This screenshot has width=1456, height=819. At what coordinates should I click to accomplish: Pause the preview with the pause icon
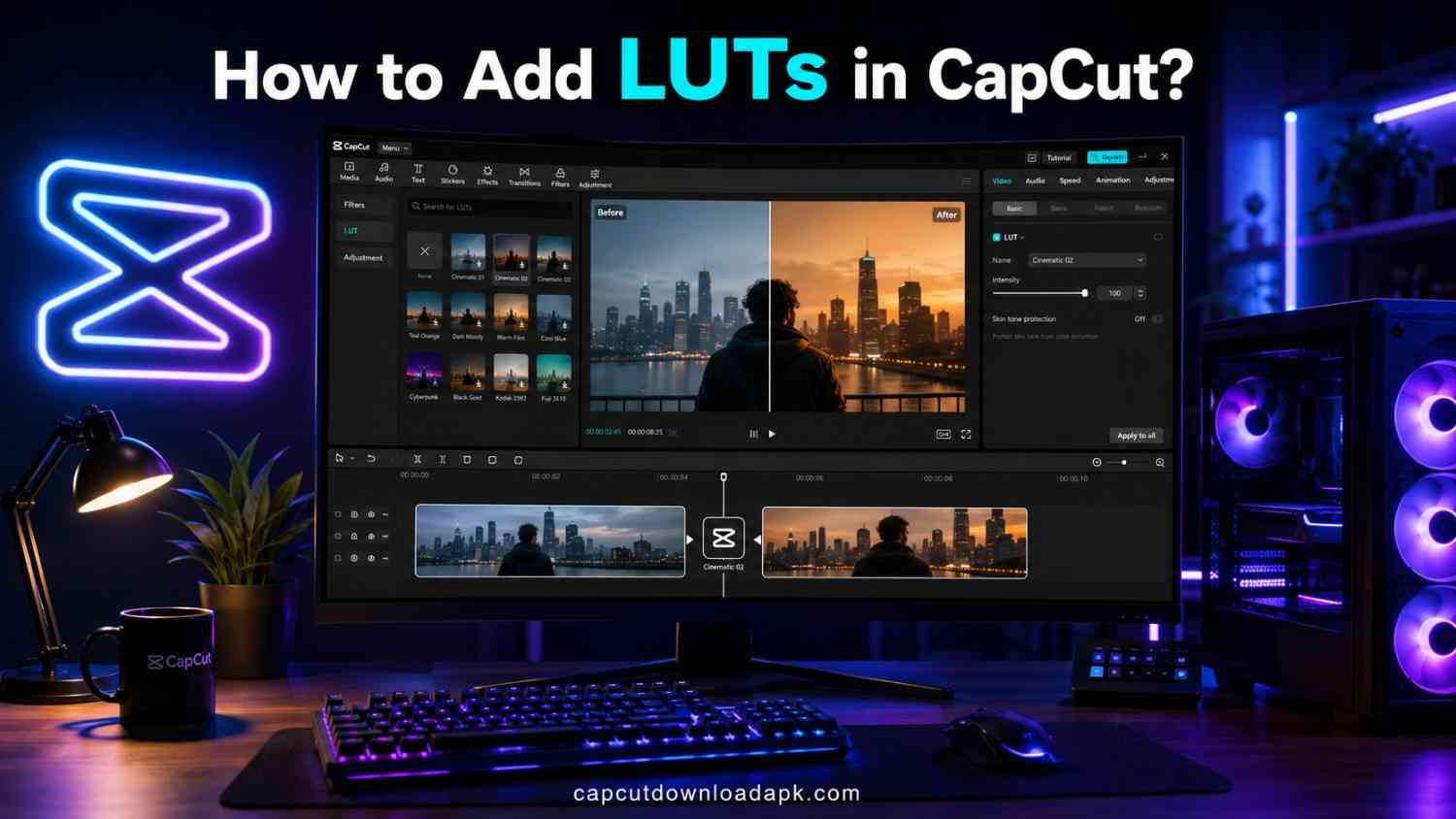[x=753, y=434]
